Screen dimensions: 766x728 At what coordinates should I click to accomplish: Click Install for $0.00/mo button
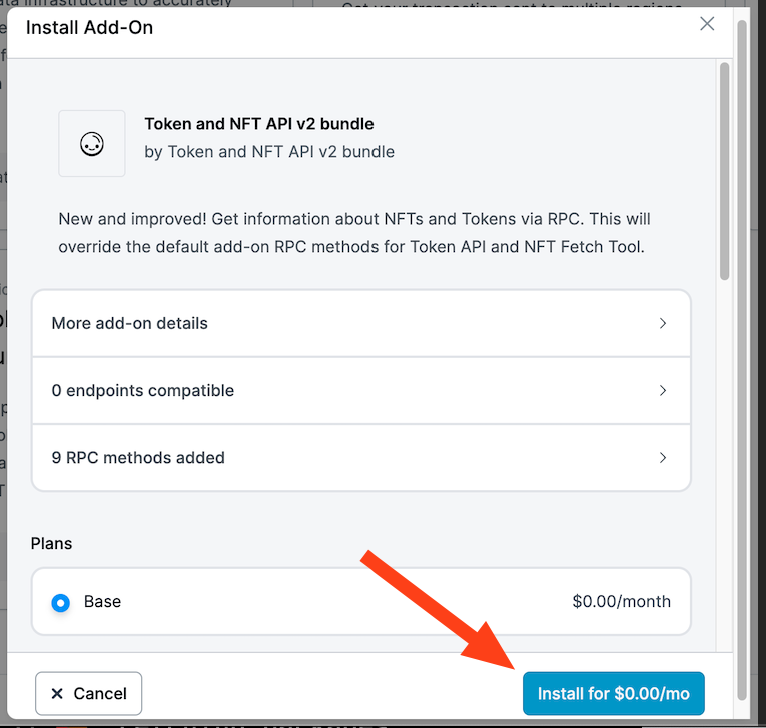(614, 693)
